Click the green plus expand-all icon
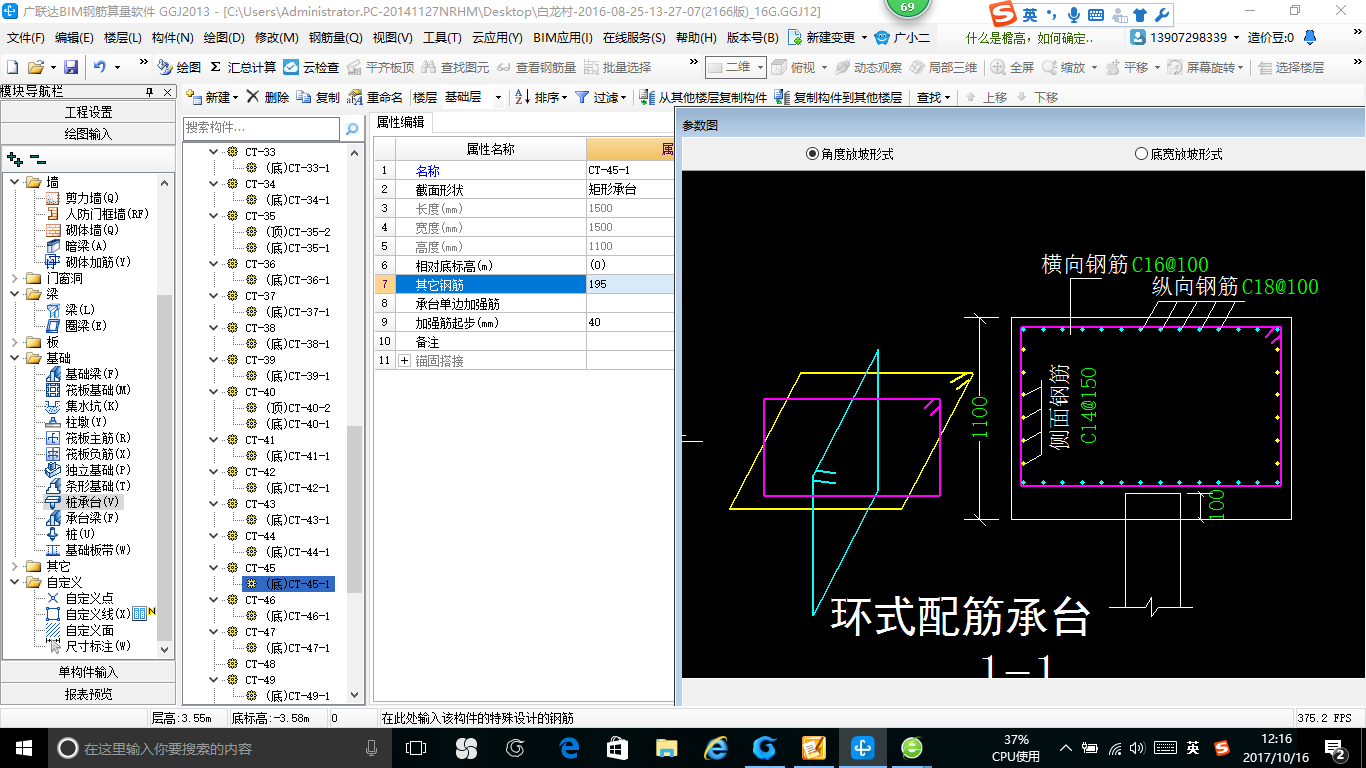 pyautogui.click(x=14, y=159)
